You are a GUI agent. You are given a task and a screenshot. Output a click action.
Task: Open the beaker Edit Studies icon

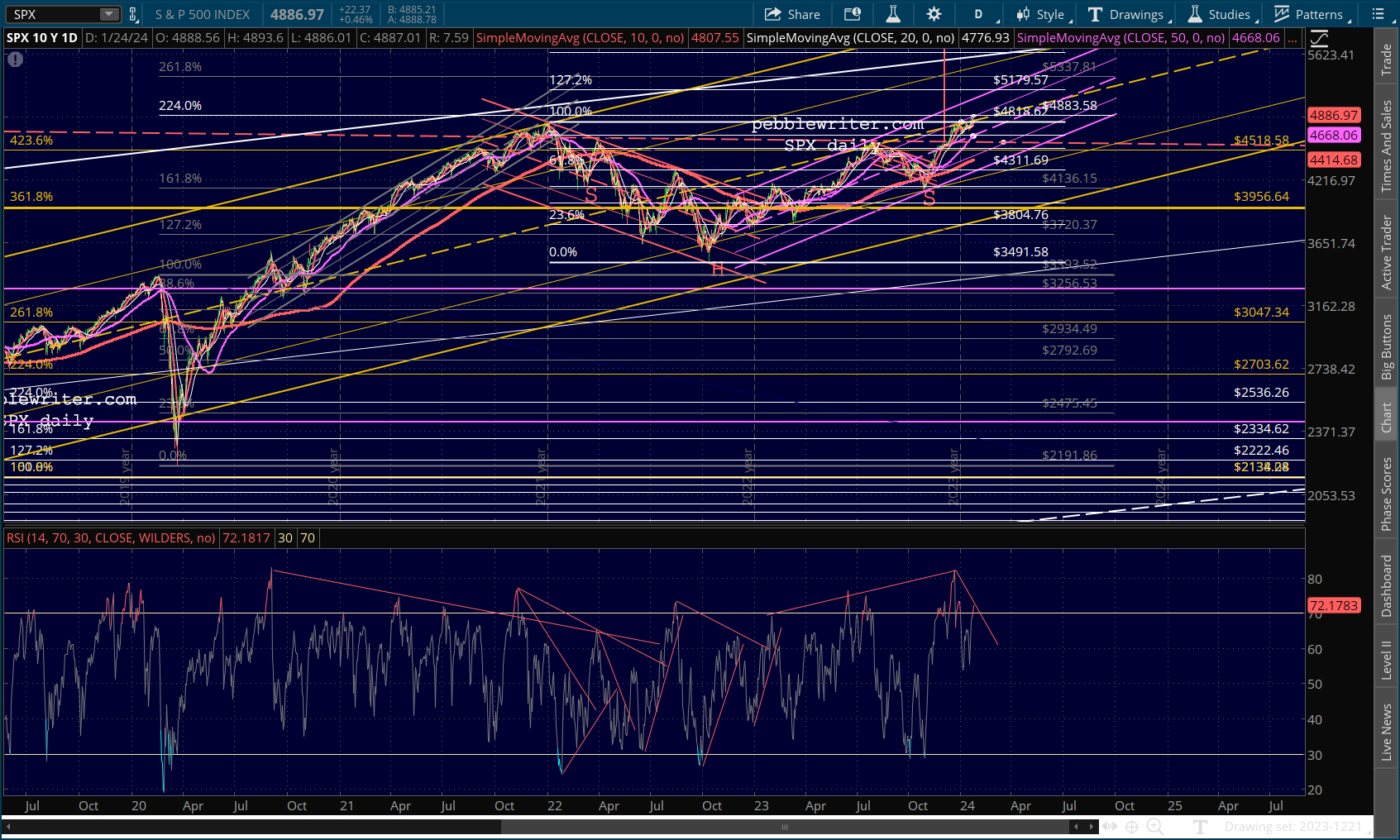pos(893,14)
